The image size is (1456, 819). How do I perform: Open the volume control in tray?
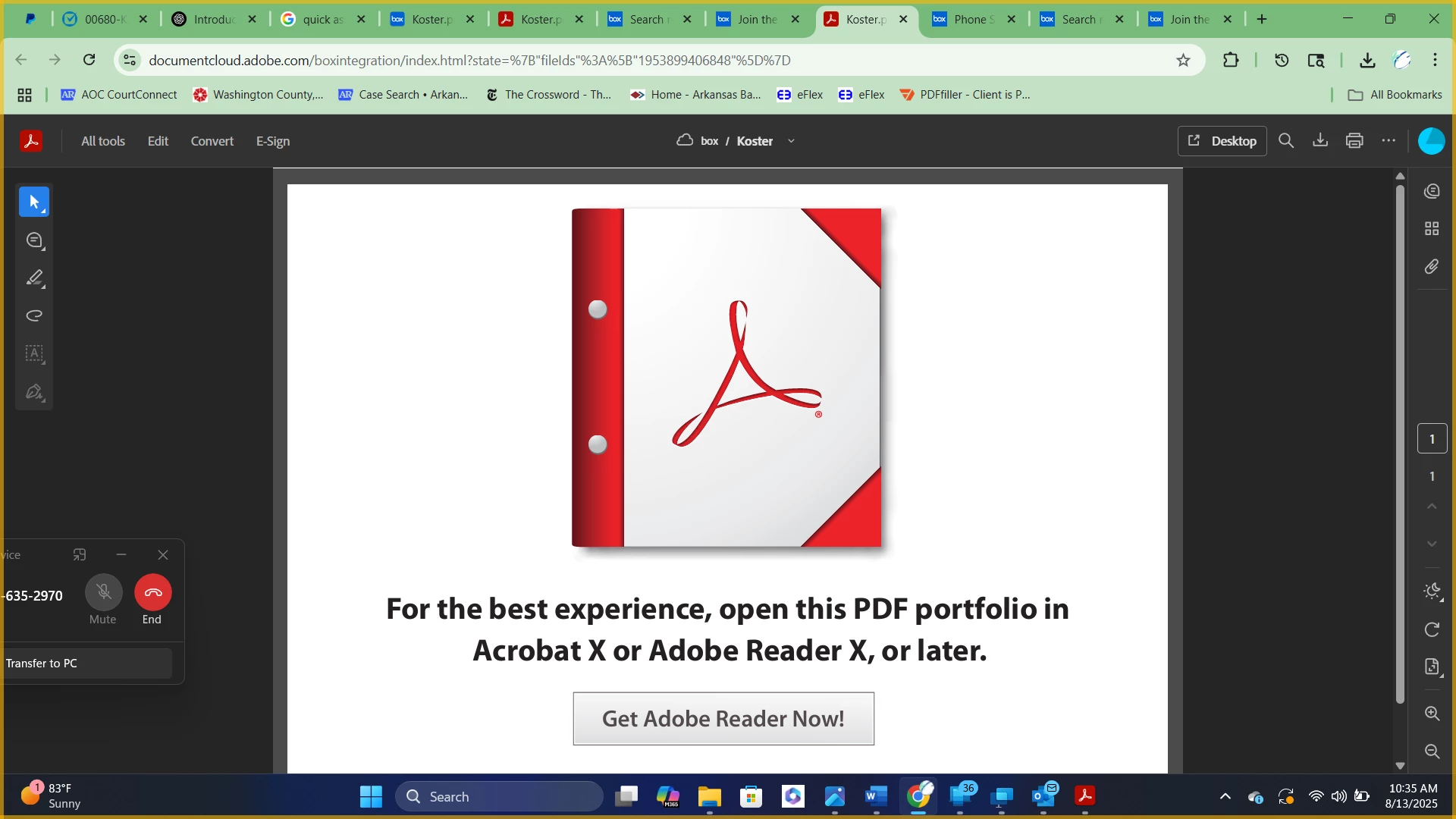coord(1339,797)
